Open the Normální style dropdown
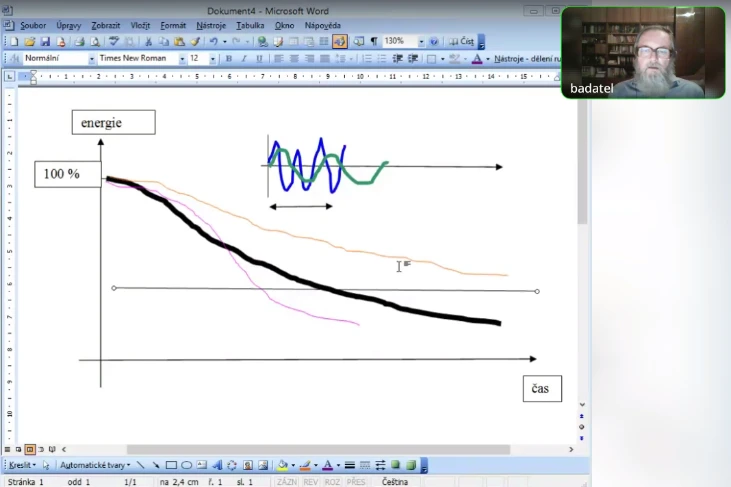This screenshot has width=731, height=487. coord(92,59)
